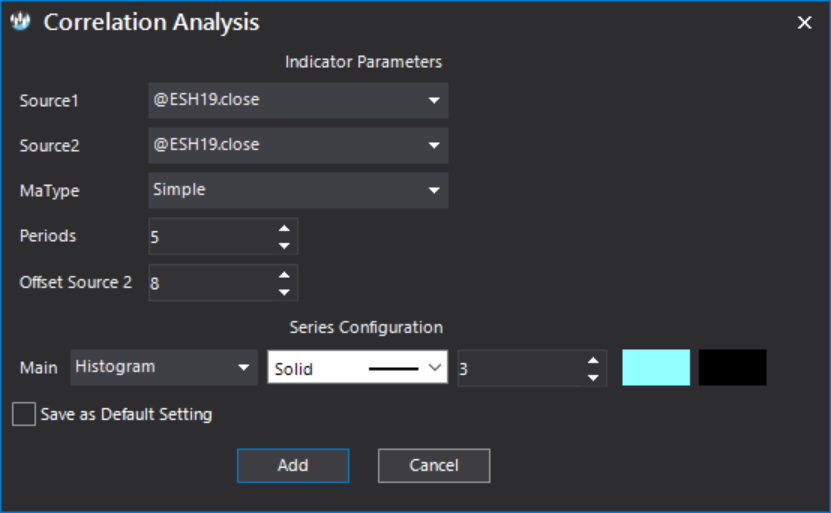Enable Save as Default Setting checkbox

(24, 414)
